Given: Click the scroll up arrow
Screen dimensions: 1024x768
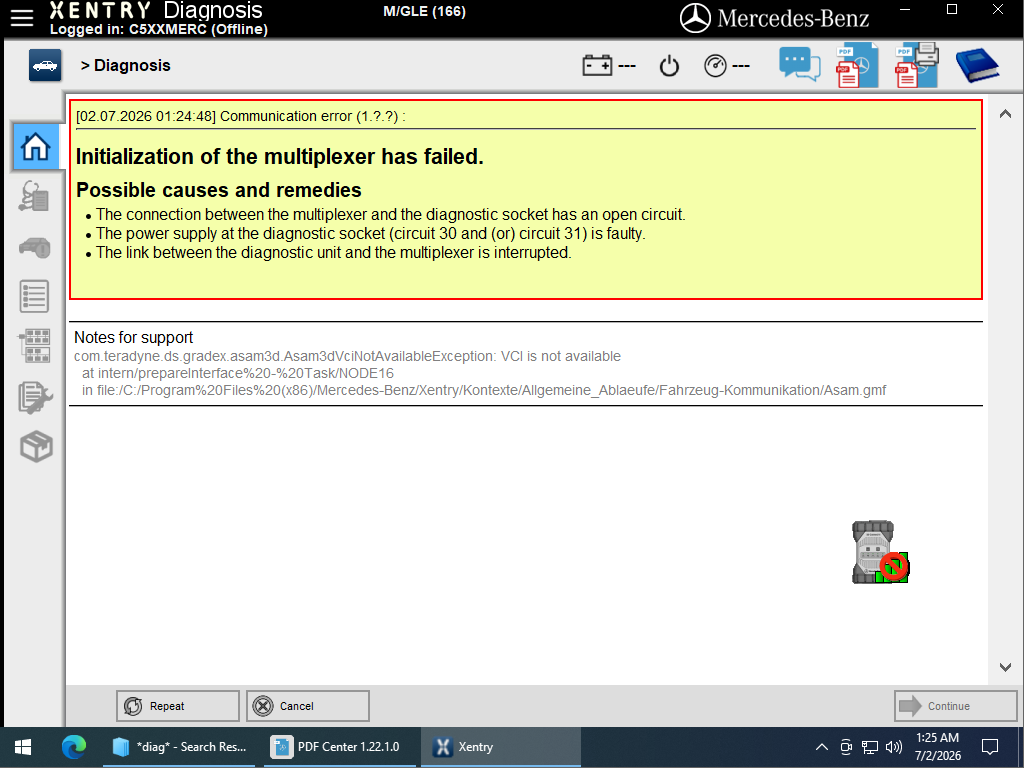Looking at the screenshot, I should (x=1005, y=114).
